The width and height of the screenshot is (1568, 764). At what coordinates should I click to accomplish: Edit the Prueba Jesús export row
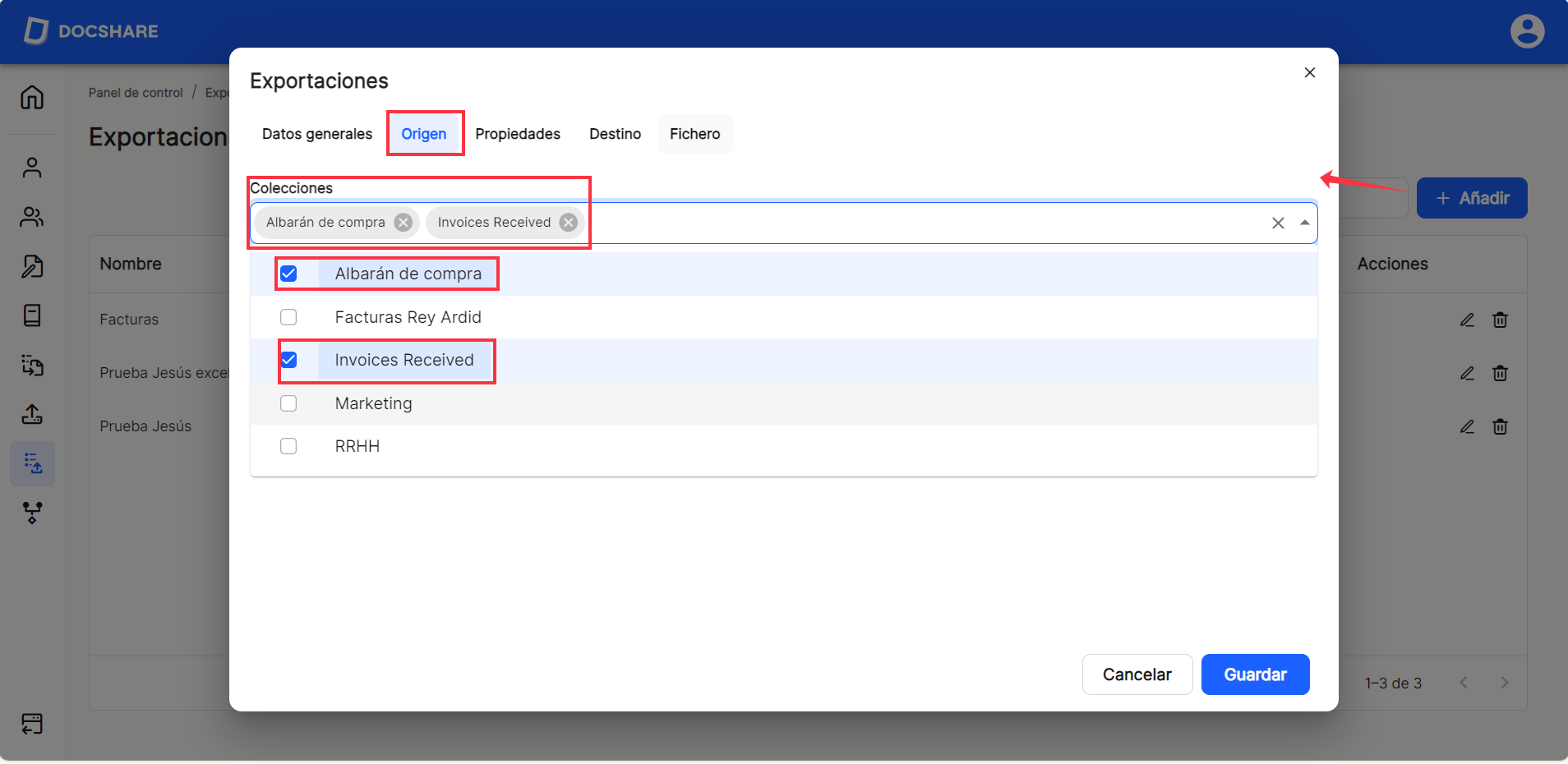[x=1467, y=426]
